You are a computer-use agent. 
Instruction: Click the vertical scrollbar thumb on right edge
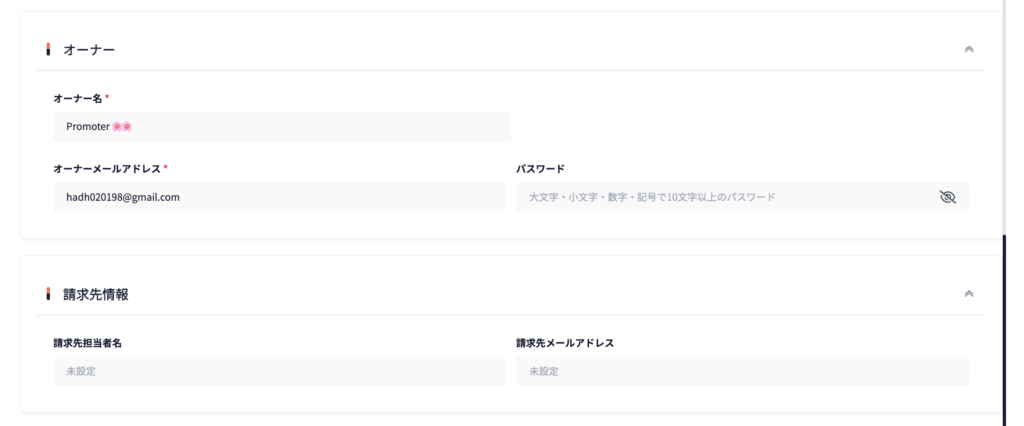coord(1004,330)
